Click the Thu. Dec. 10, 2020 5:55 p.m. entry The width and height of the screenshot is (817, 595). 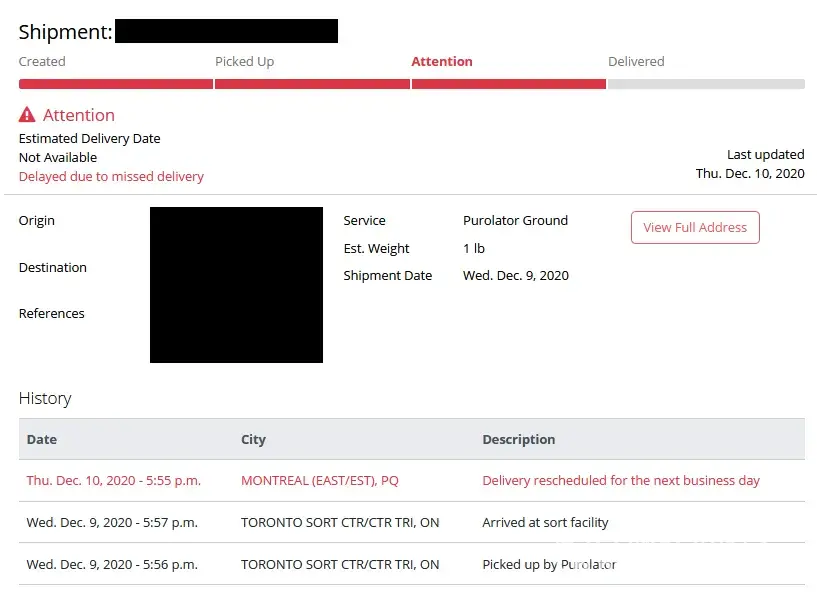pyautogui.click(x=114, y=480)
